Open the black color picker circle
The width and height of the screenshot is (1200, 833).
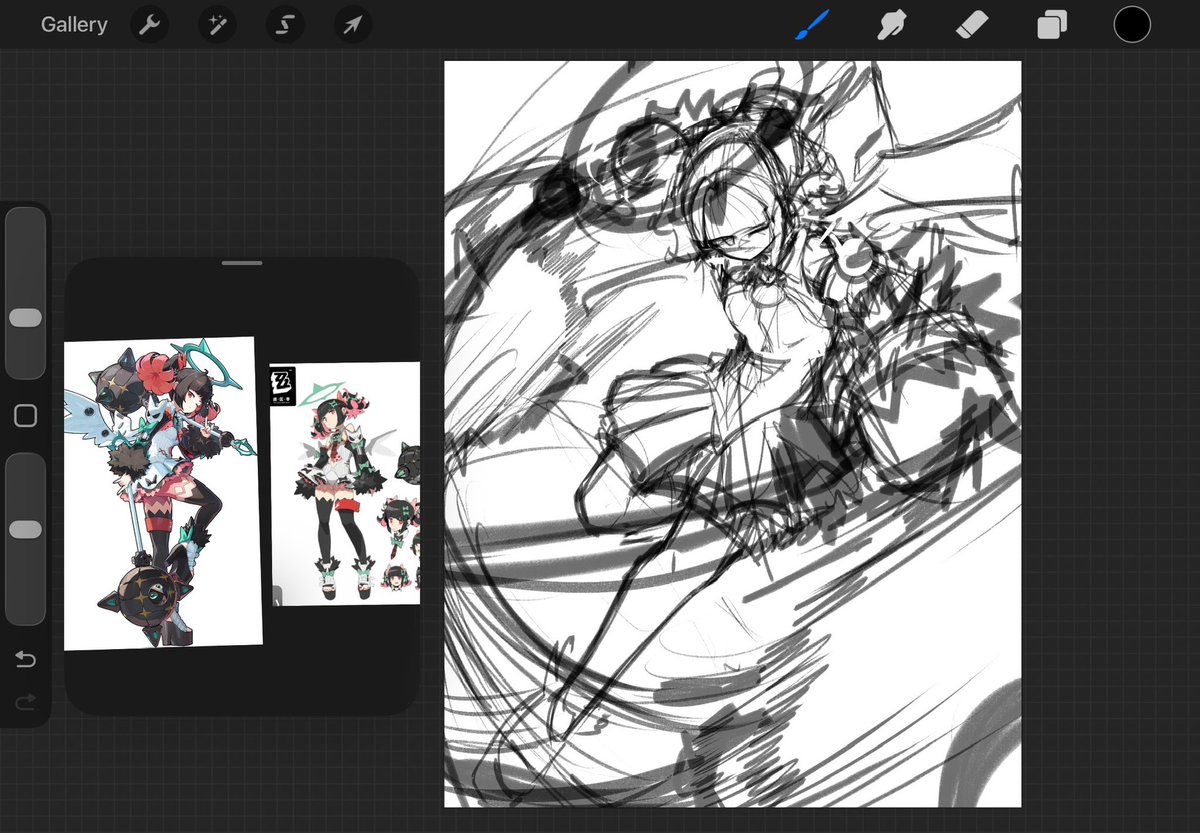(x=1132, y=25)
